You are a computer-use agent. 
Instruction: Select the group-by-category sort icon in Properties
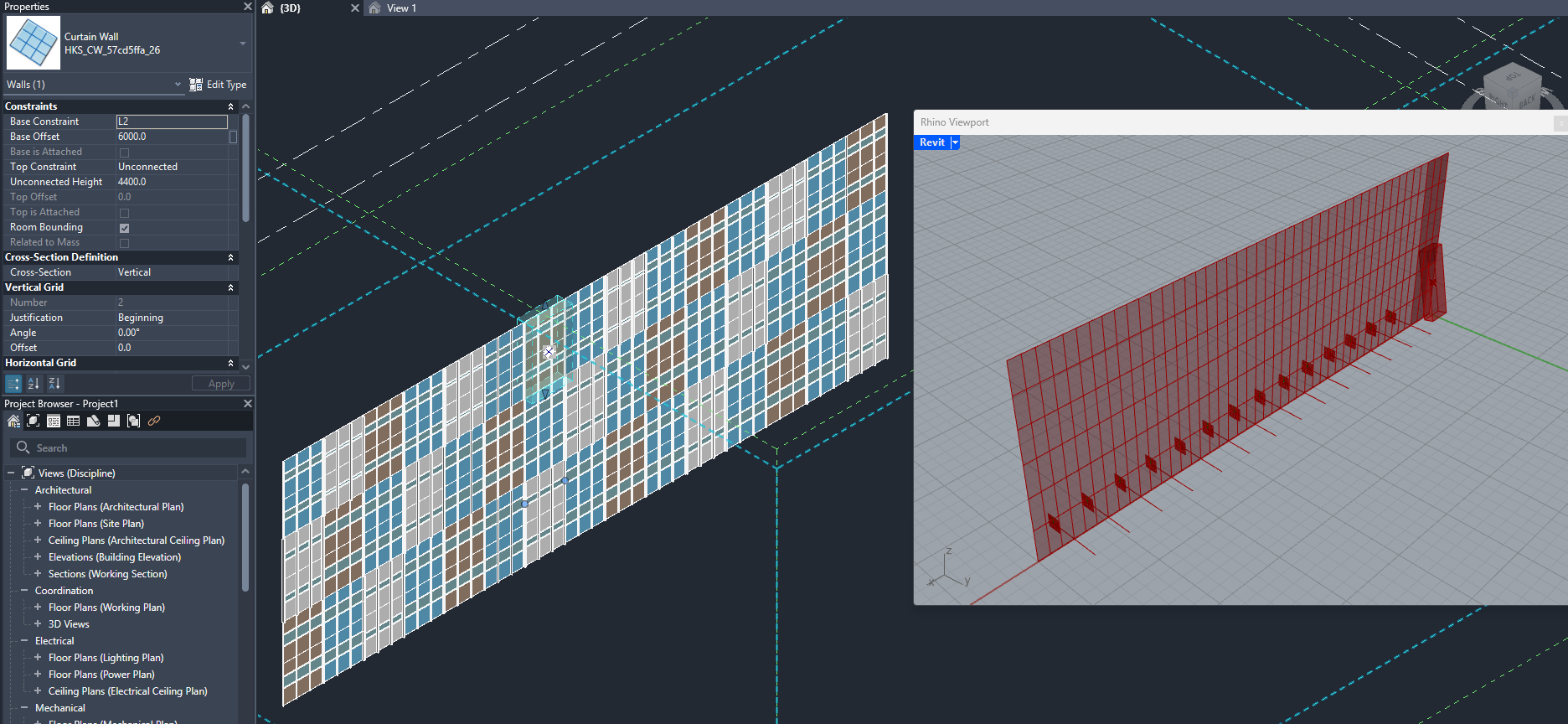[x=13, y=383]
